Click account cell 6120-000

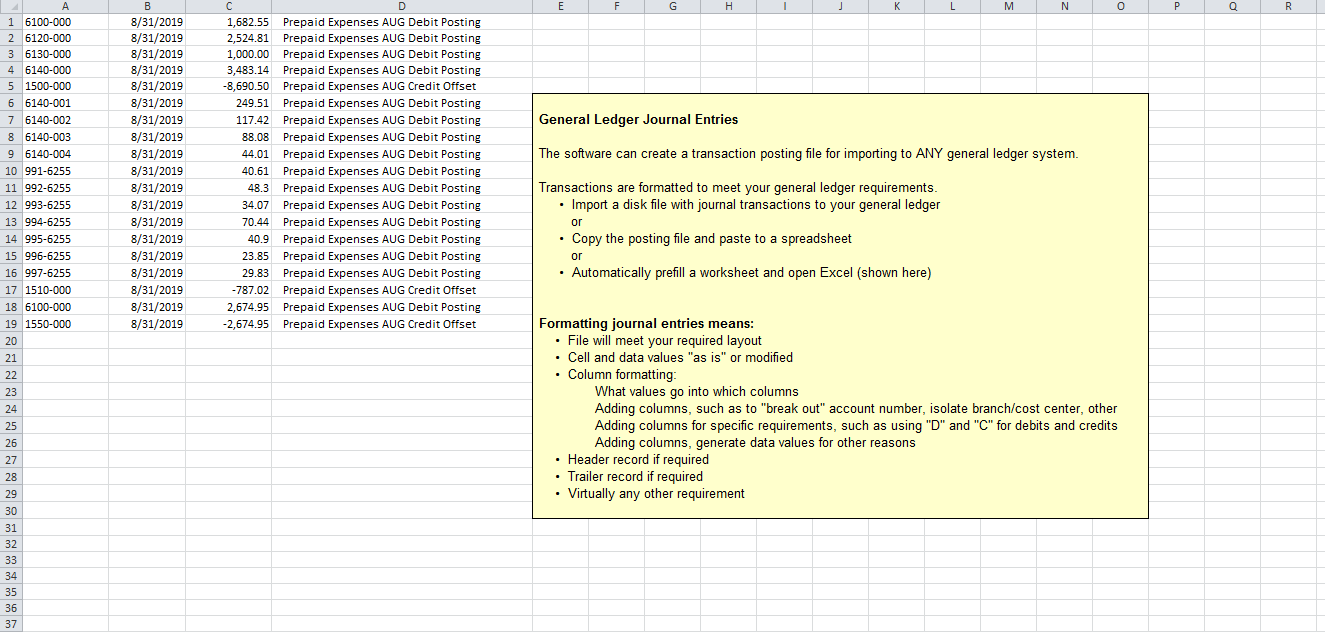[x=65, y=38]
